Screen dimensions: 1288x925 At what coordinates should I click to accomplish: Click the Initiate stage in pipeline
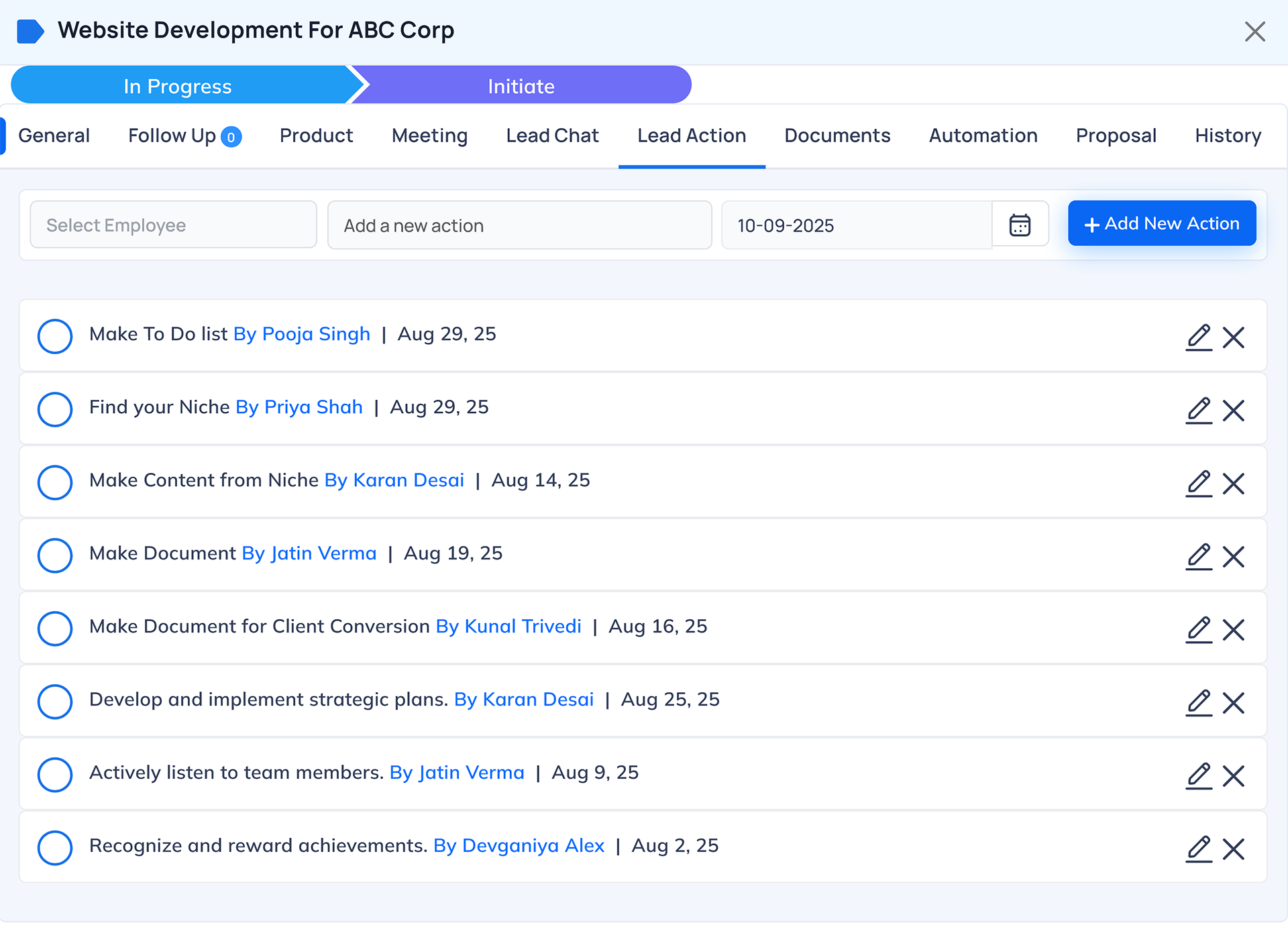[521, 86]
